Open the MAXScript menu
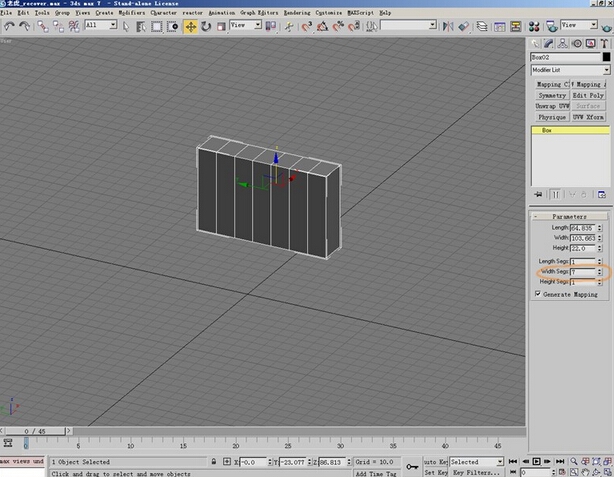 point(361,13)
